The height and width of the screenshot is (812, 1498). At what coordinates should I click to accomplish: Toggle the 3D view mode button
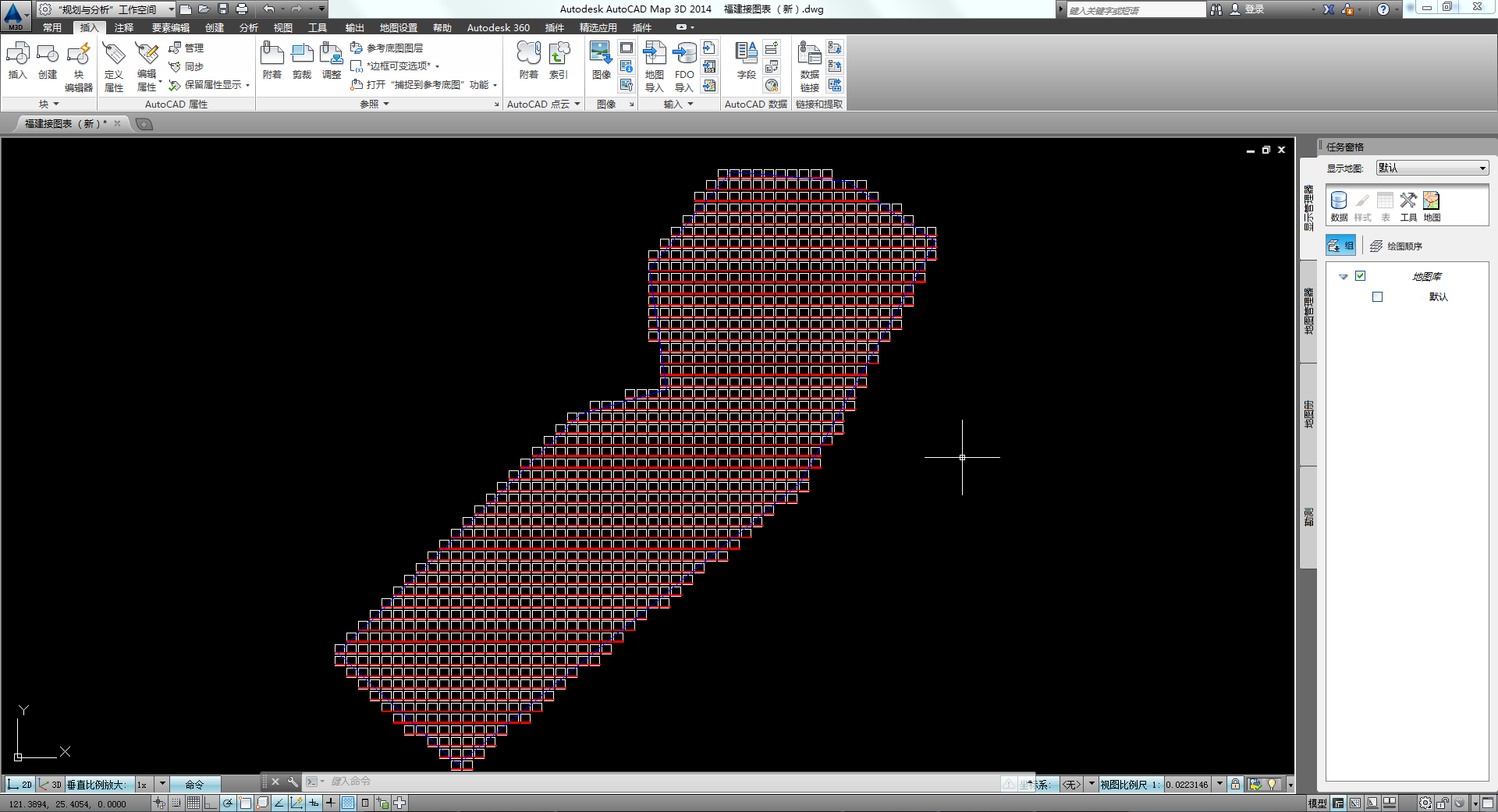51,784
